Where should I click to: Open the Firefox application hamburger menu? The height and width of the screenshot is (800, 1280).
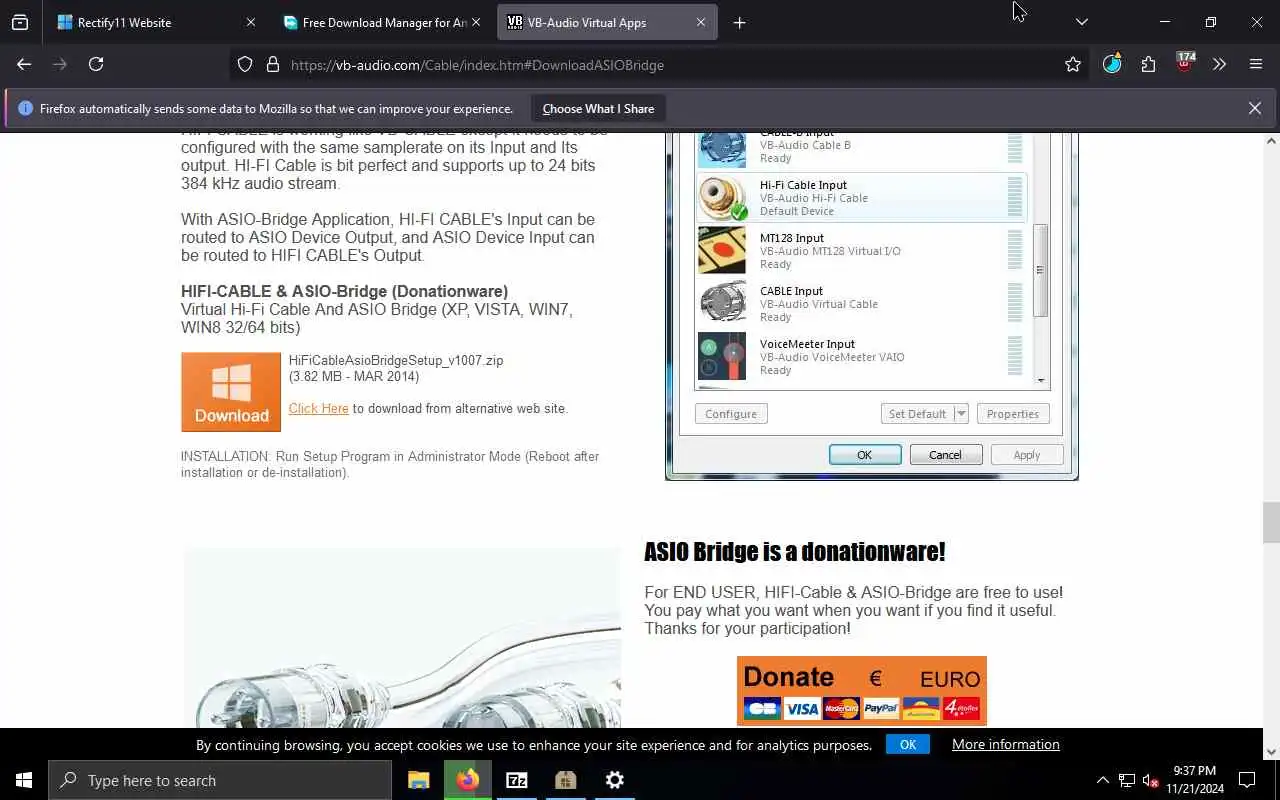click(1256, 64)
